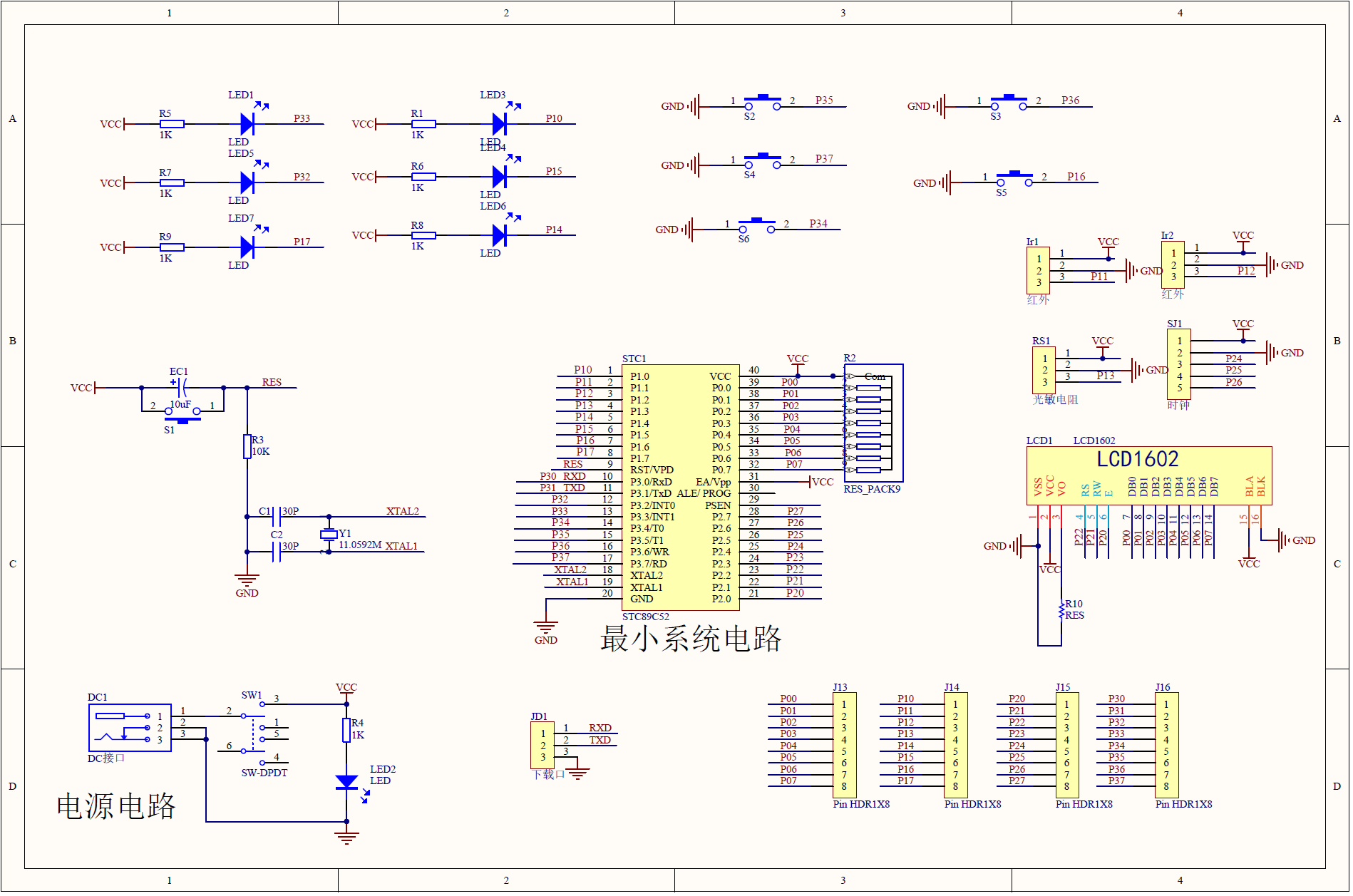Select the LED6 diode symbol
Screen dimensions: 1353x896
point(500,235)
